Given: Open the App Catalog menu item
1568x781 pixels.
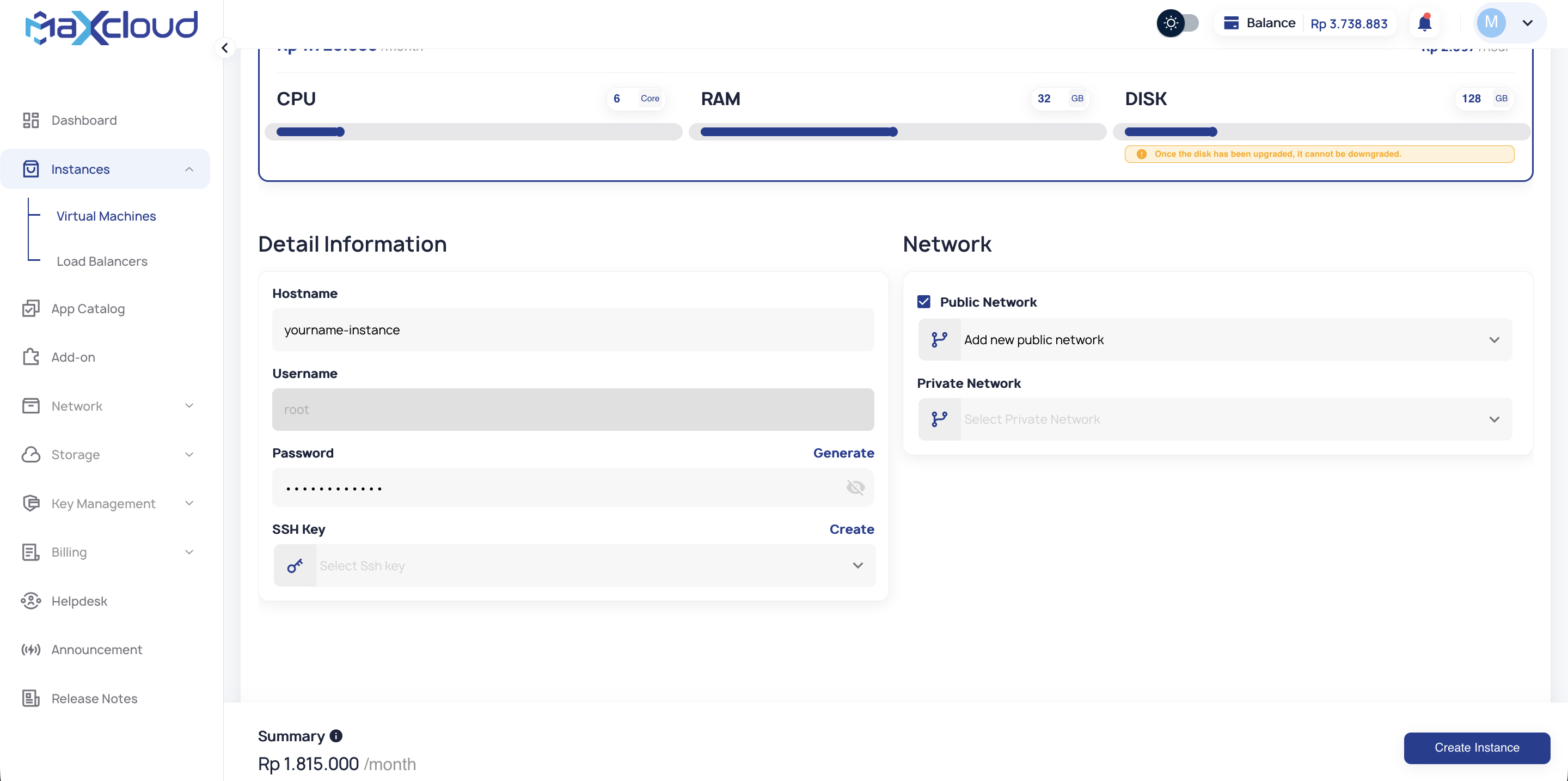Looking at the screenshot, I should 88,309.
